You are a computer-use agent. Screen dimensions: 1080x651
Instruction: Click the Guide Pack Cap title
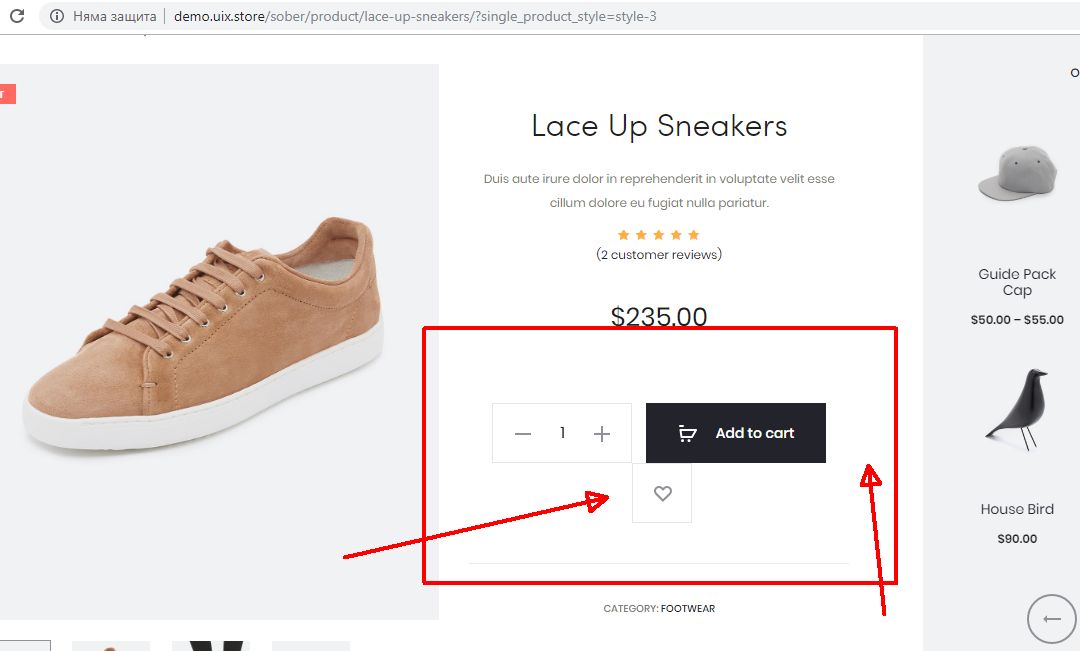(1017, 282)
